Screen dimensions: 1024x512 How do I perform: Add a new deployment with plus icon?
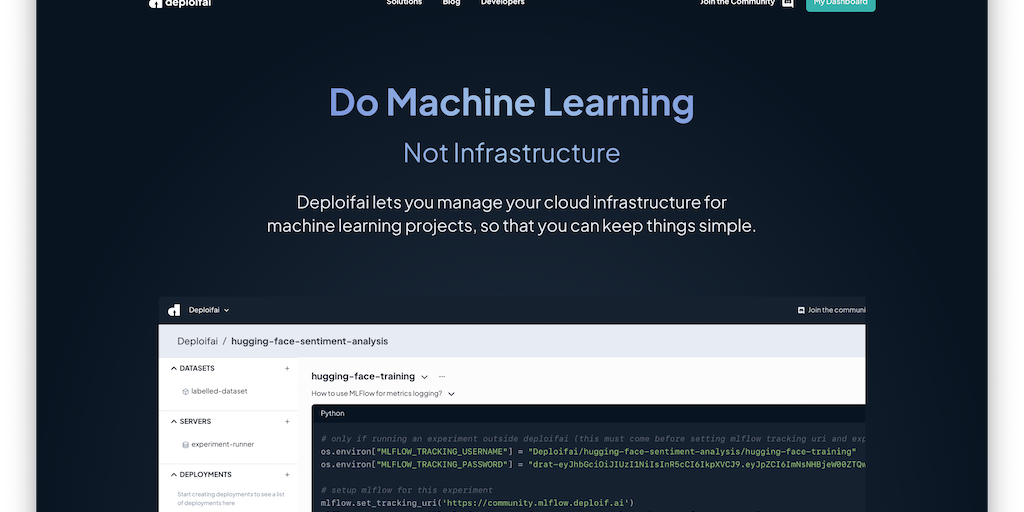(x=287, y=475)
